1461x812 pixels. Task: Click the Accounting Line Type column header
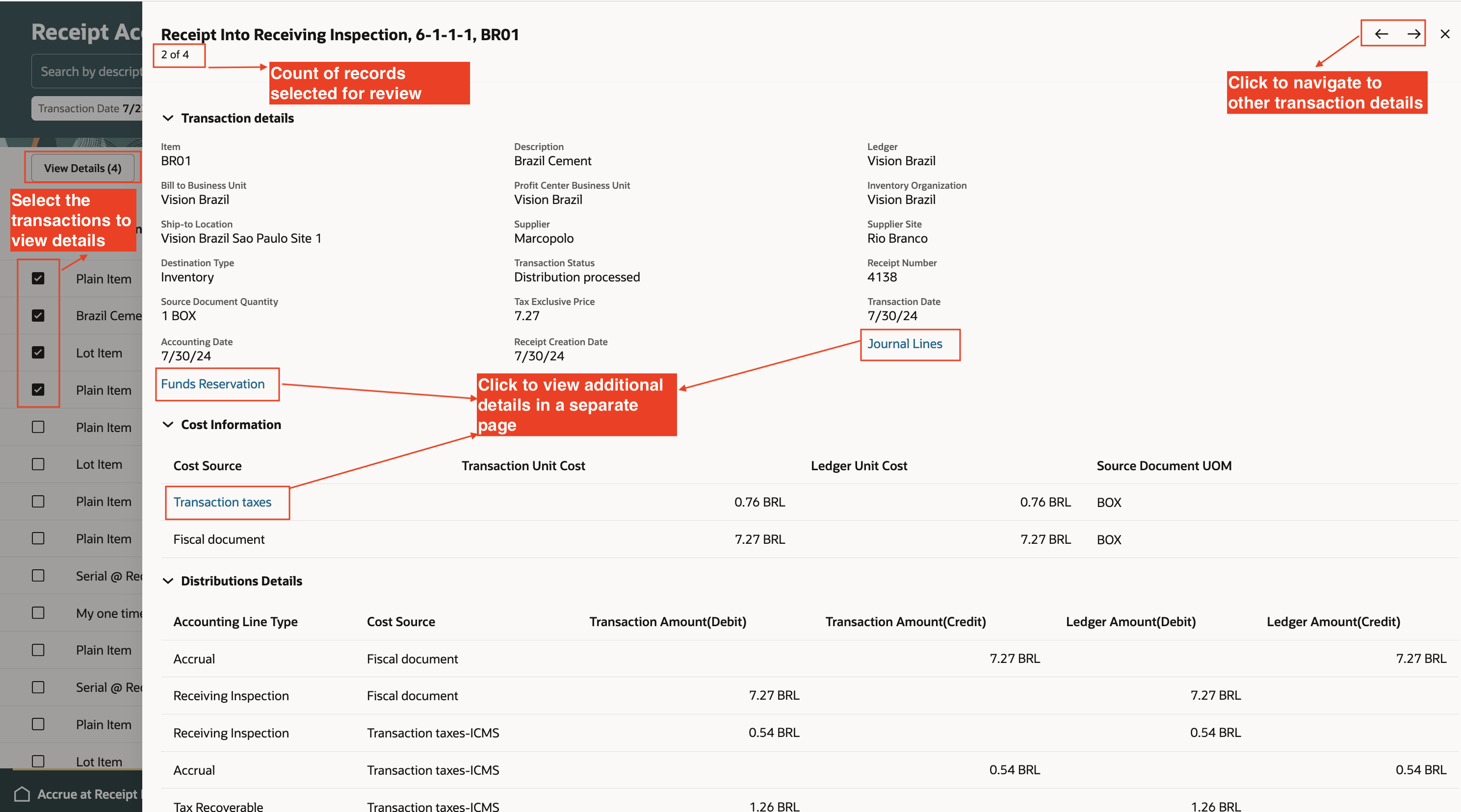(235, 621)
